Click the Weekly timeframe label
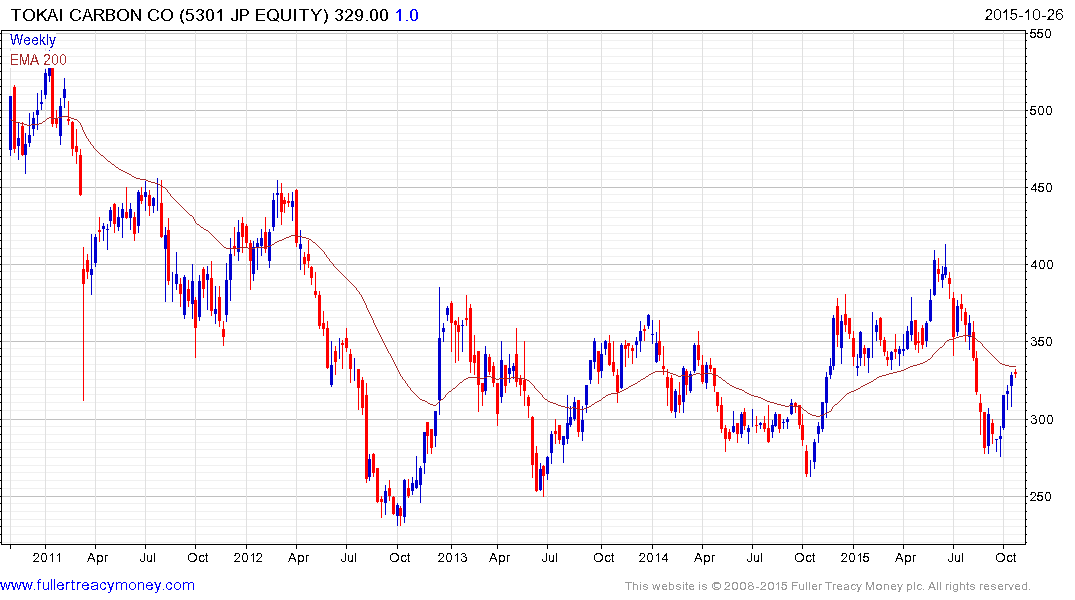1075x600 pixels. click(x=32, y=40)
